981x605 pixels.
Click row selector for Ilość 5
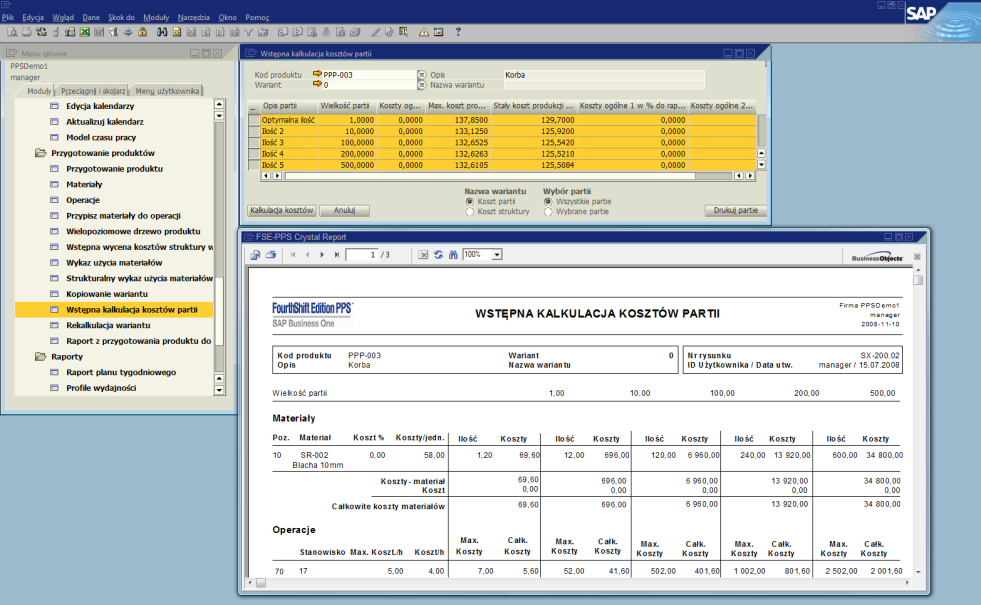[253, 165]
